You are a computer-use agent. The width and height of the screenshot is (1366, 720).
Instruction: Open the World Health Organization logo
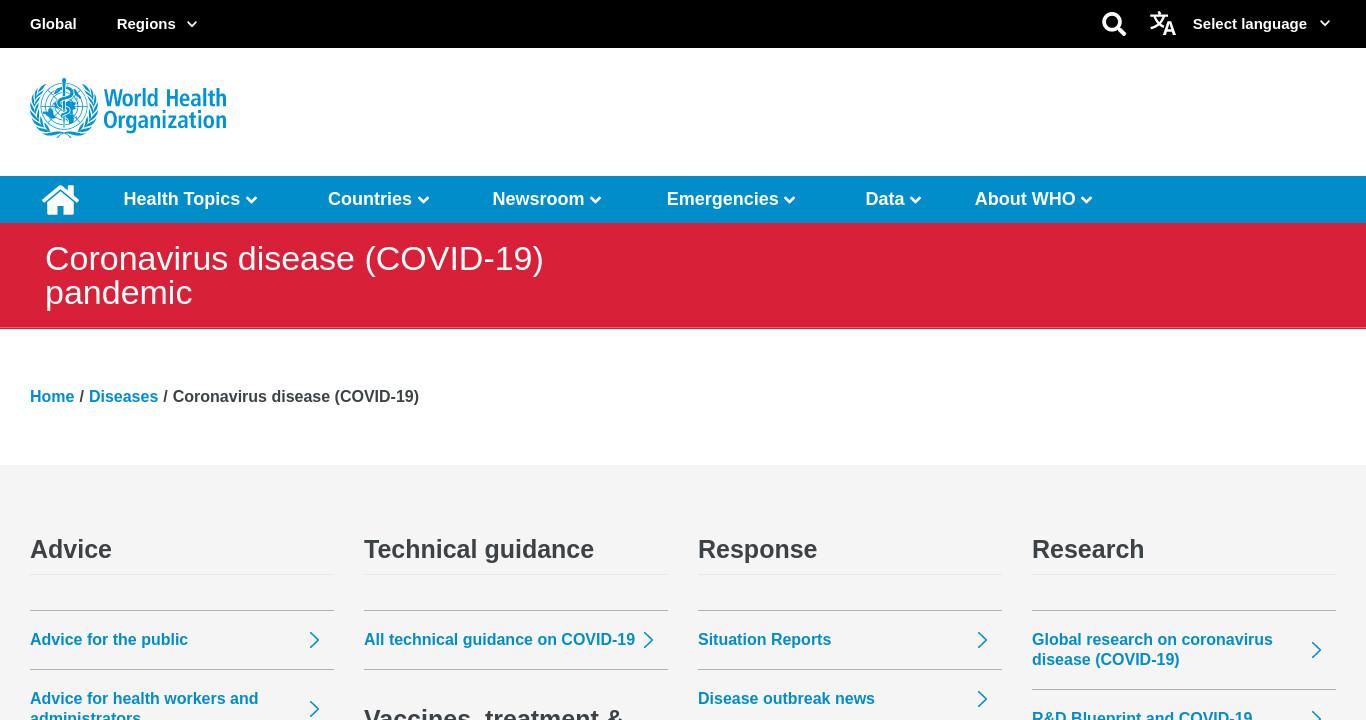(x=128, y=107)
